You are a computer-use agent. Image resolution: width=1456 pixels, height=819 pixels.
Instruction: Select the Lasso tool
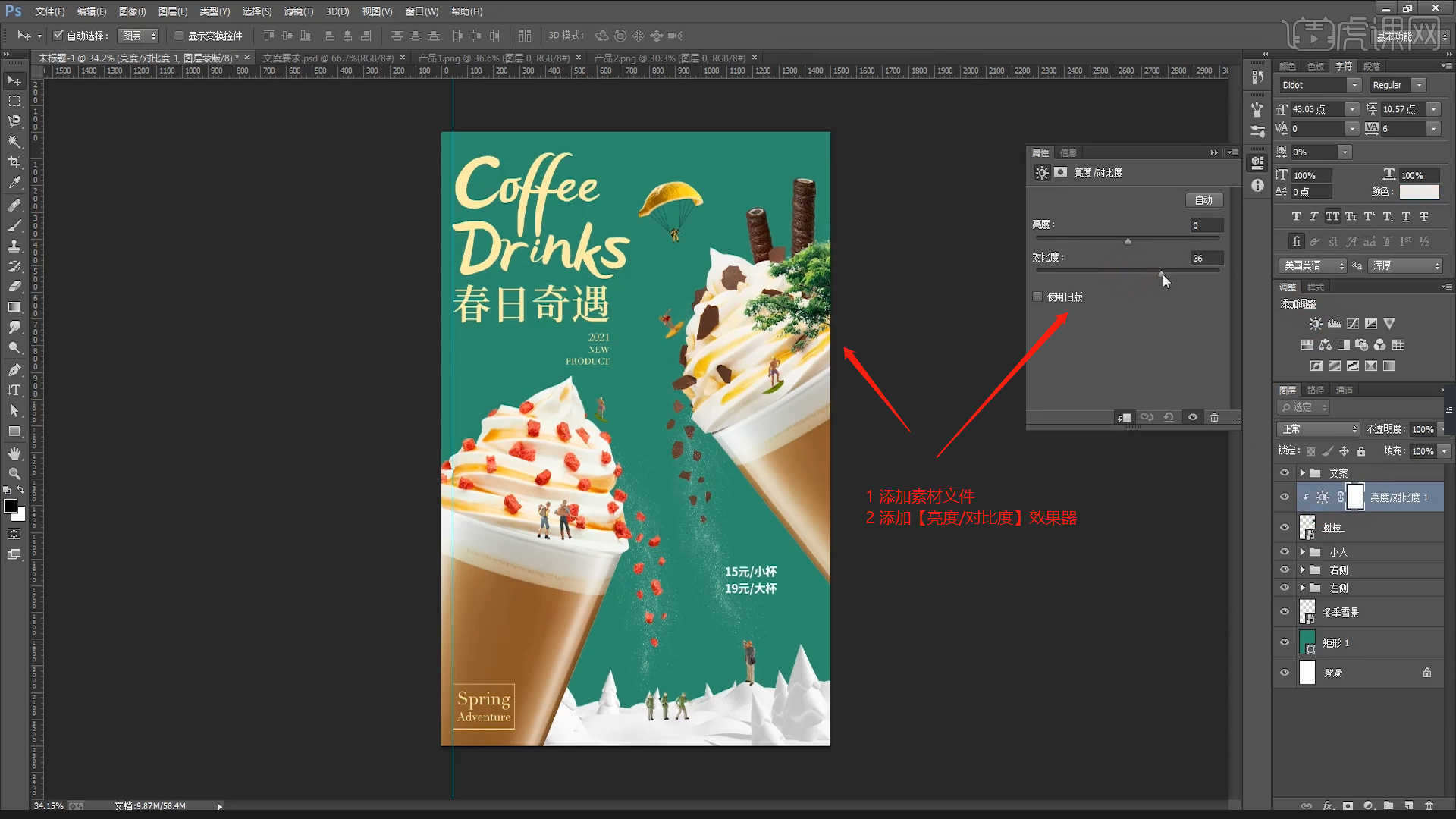pos(14,121)
